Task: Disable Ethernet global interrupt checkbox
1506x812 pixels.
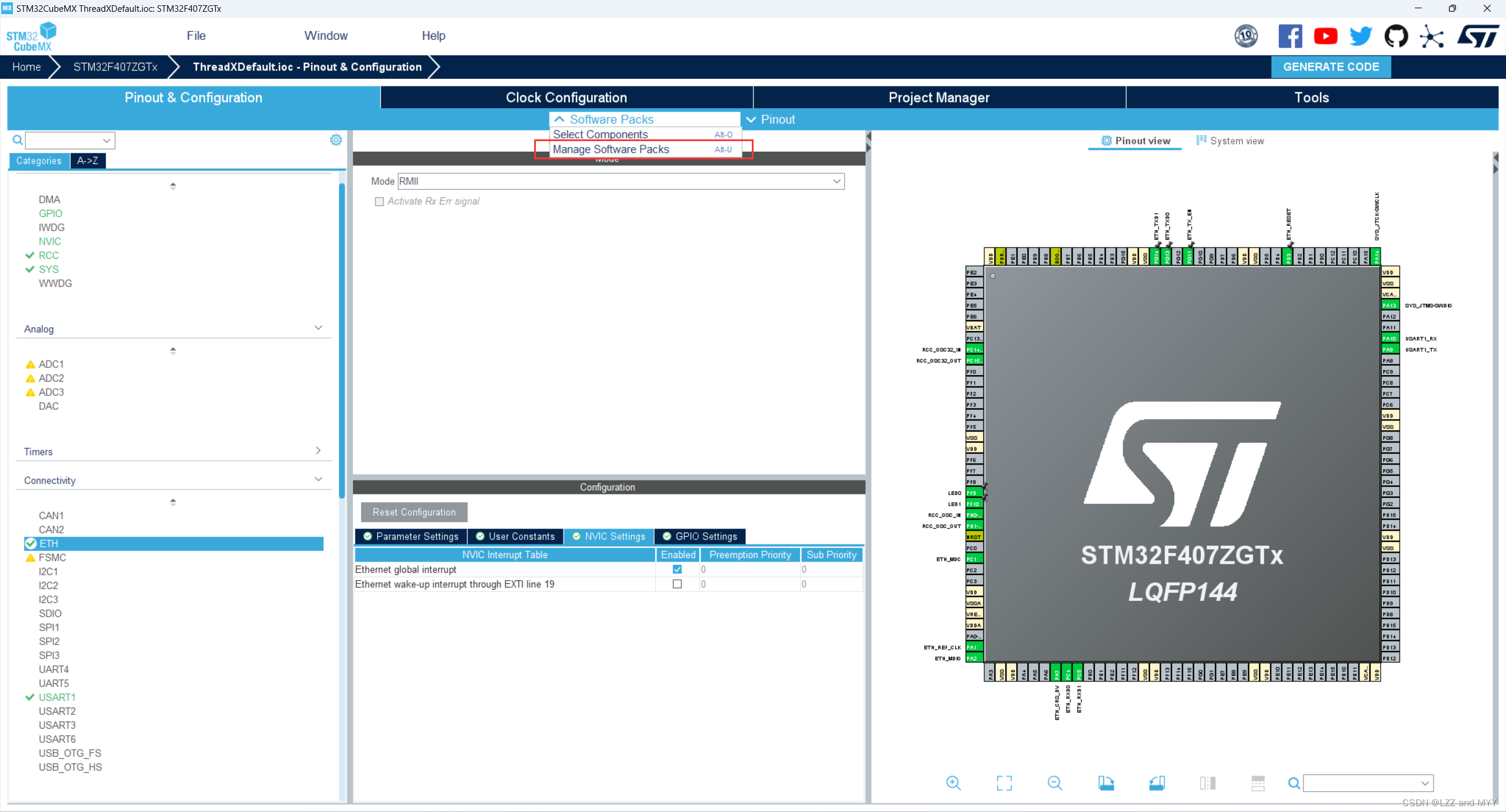Action: (677, 569)
